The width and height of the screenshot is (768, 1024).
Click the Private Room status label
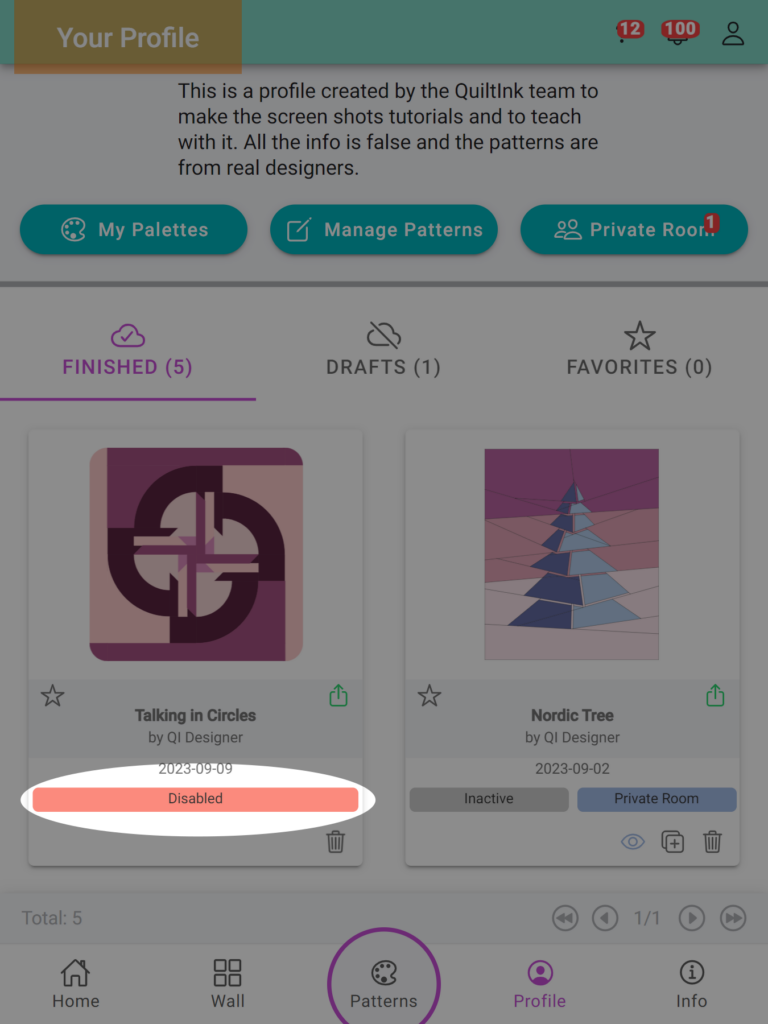657,799
